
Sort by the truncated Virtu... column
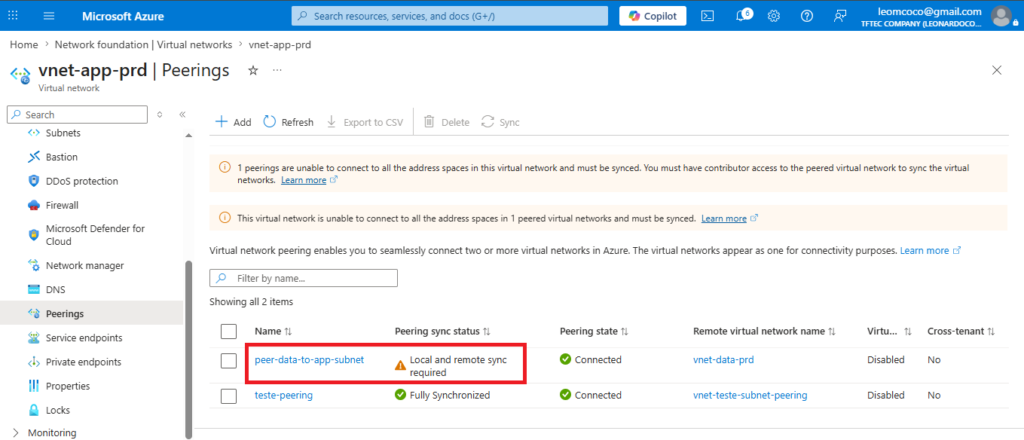(x=889, y=332)
